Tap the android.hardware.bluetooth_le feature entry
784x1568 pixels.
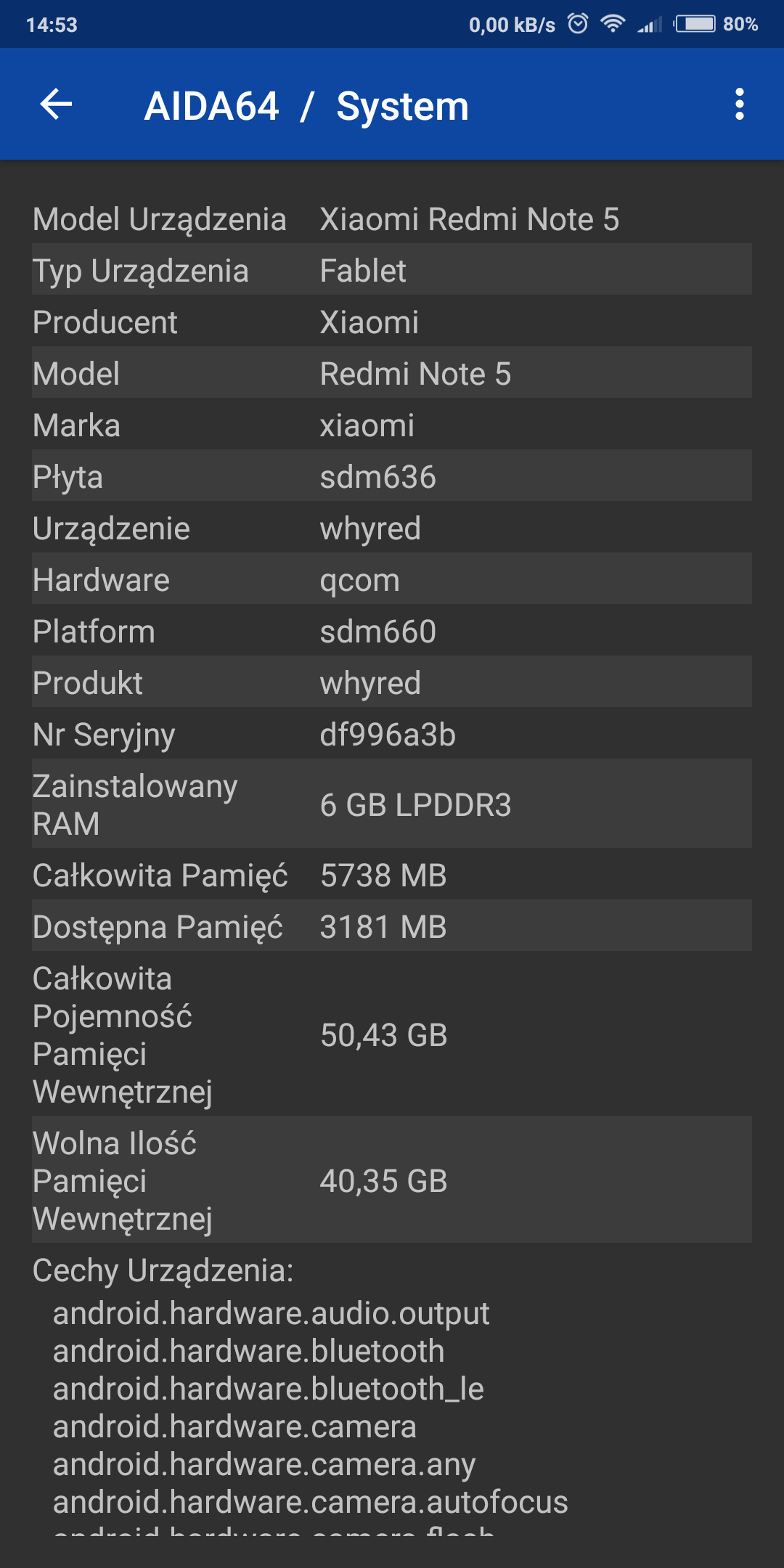pyautogui.click(x=269, y=1389)
